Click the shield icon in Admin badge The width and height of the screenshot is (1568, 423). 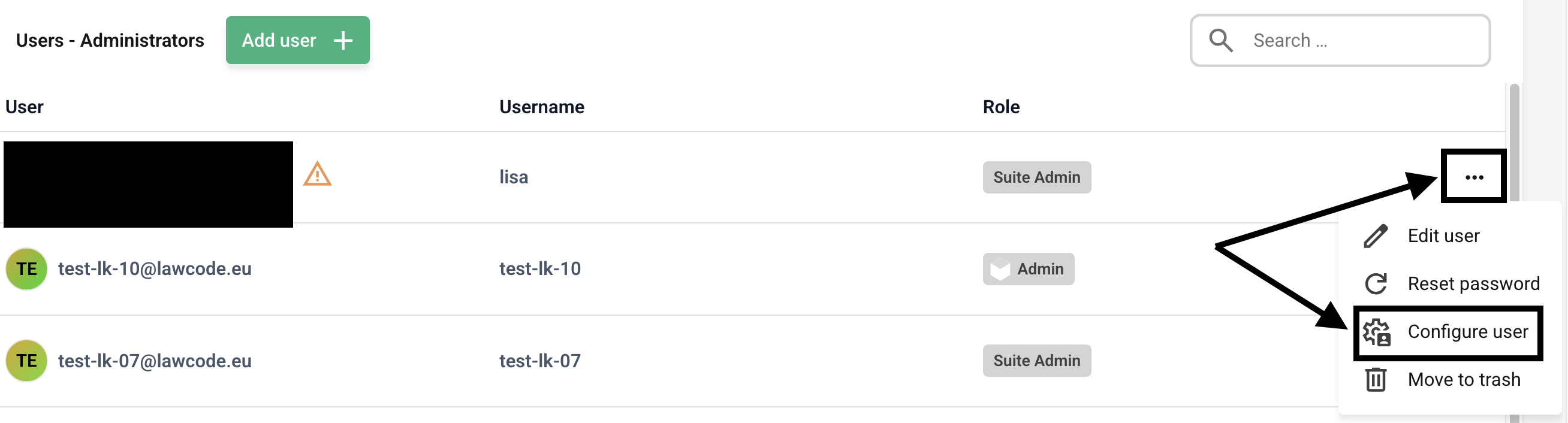coord(999,269)
